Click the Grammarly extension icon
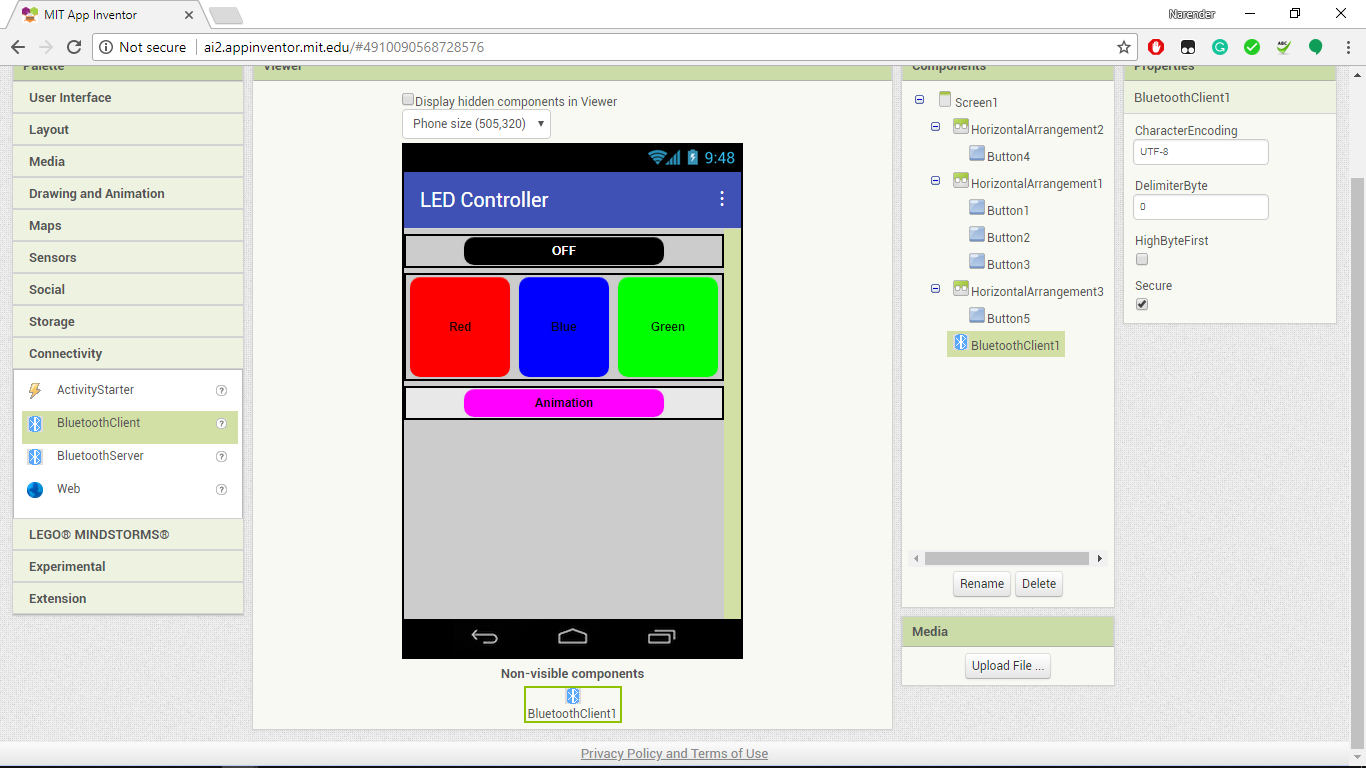 click(x=1220, y=47)
